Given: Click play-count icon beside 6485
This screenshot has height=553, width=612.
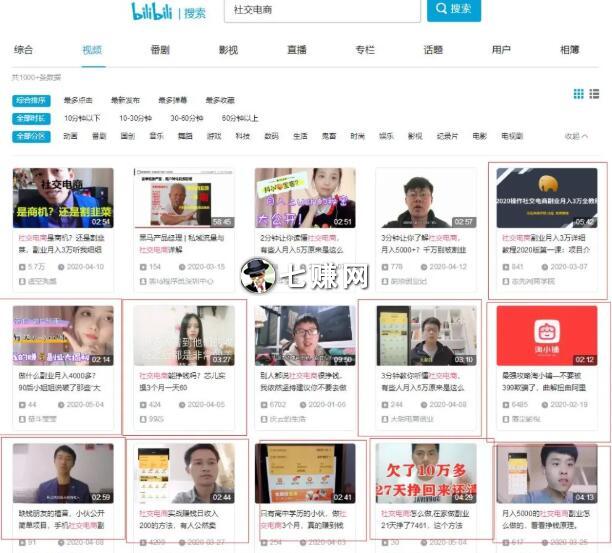Looking at the screenshot, I should tap(506, 405).
